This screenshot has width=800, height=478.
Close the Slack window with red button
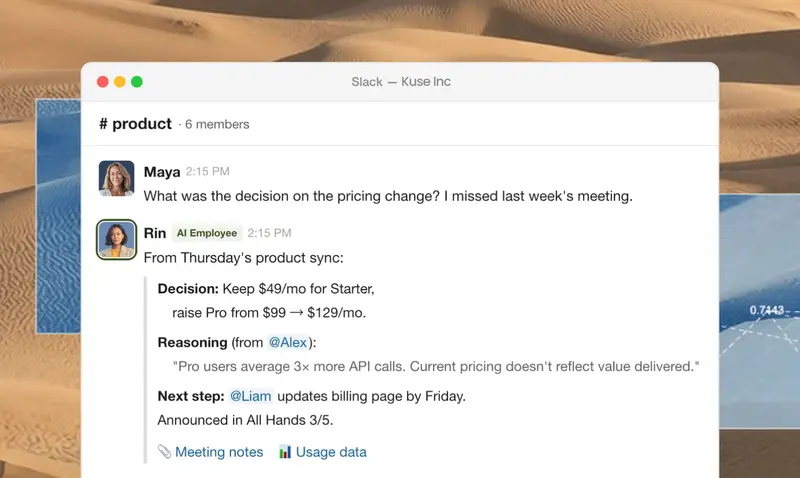(x=102, y=82)
